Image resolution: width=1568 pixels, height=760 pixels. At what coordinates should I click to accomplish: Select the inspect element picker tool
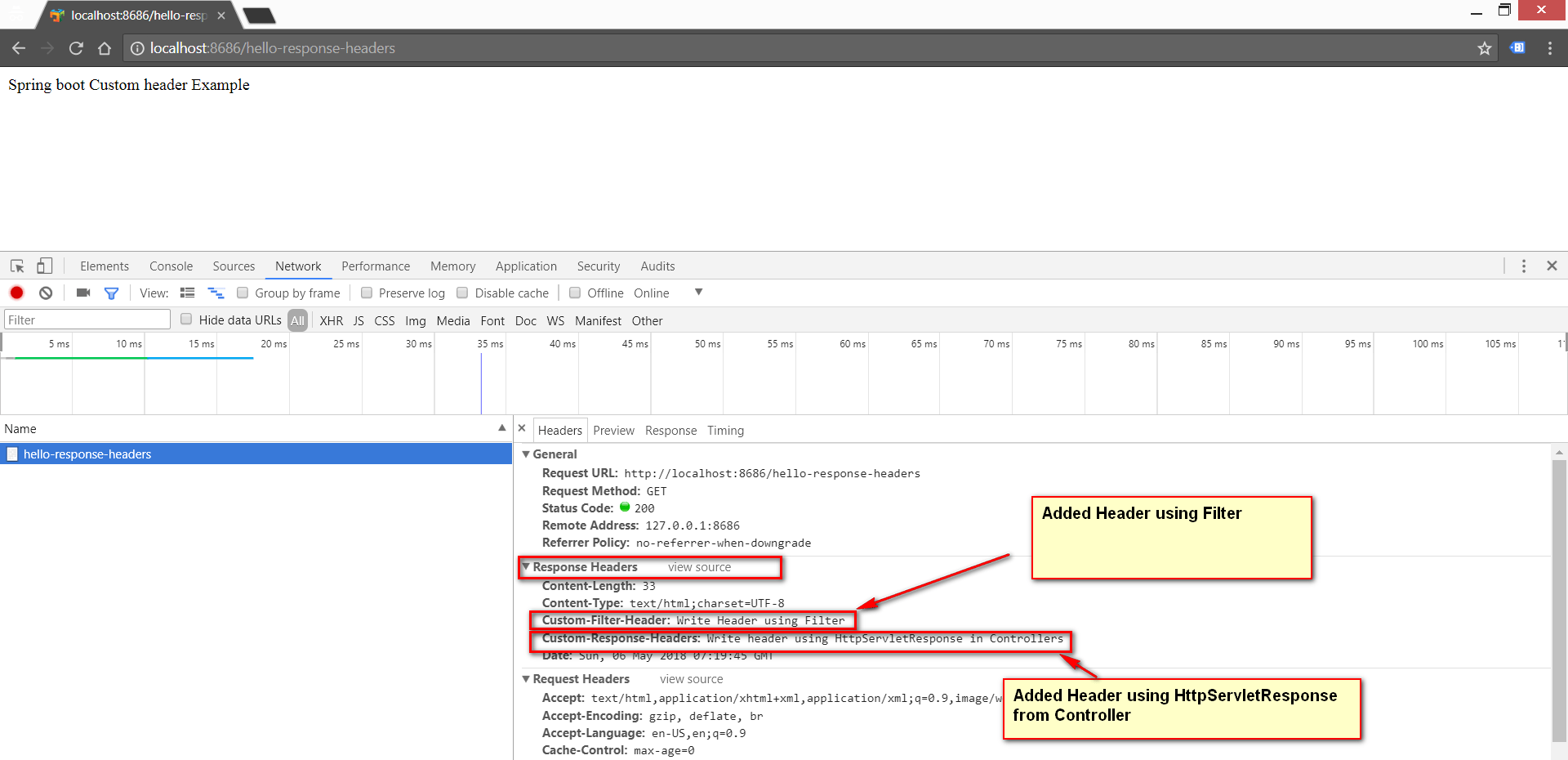point(16,266)
